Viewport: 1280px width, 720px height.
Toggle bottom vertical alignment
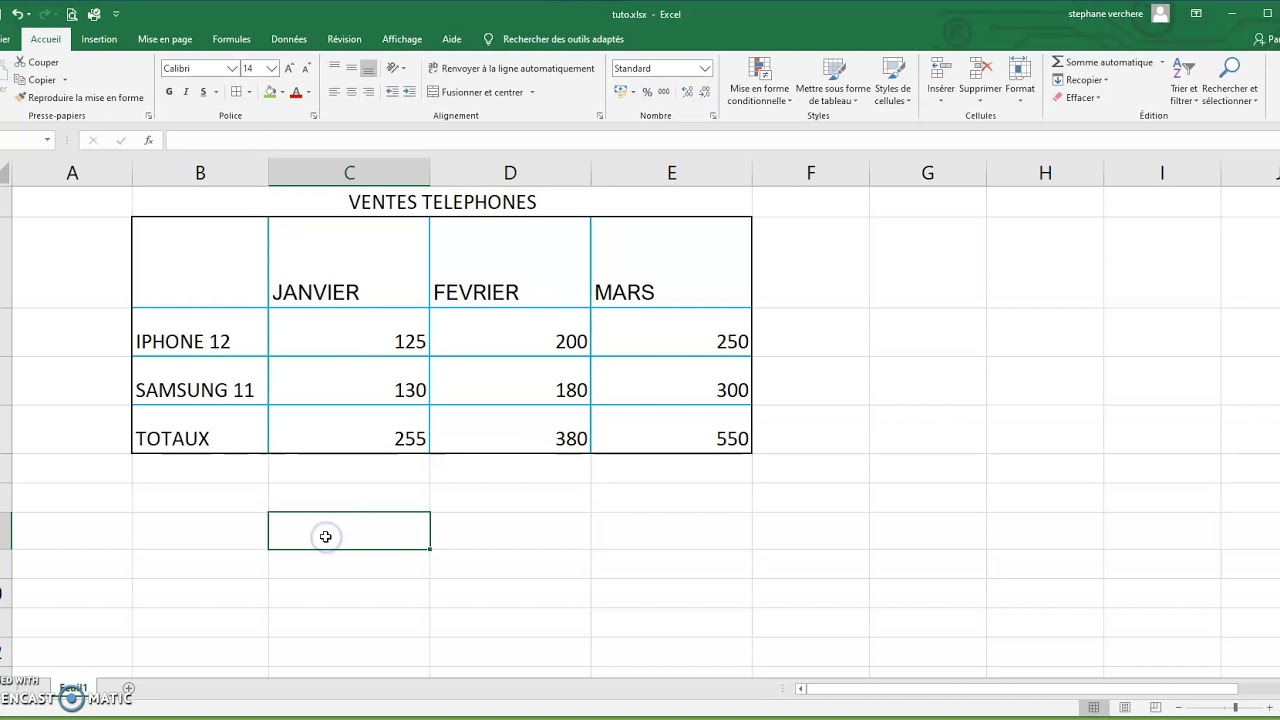pyautogui.click(x=368, y=68)
